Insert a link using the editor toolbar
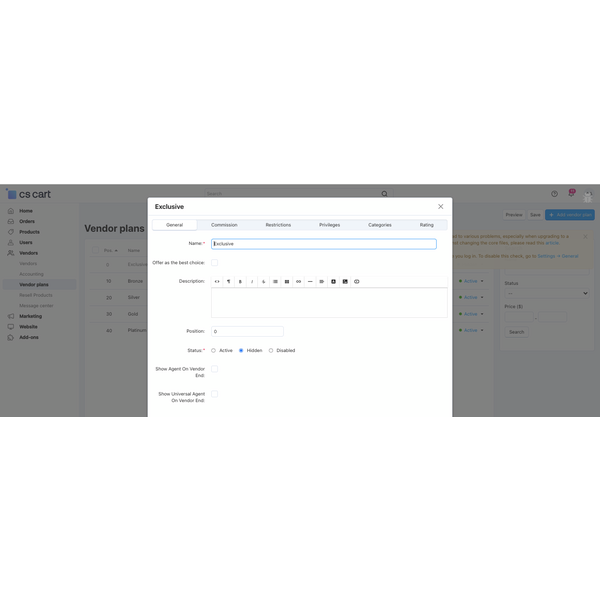Screen dimensions: 600x600 (x=298, y=282)
